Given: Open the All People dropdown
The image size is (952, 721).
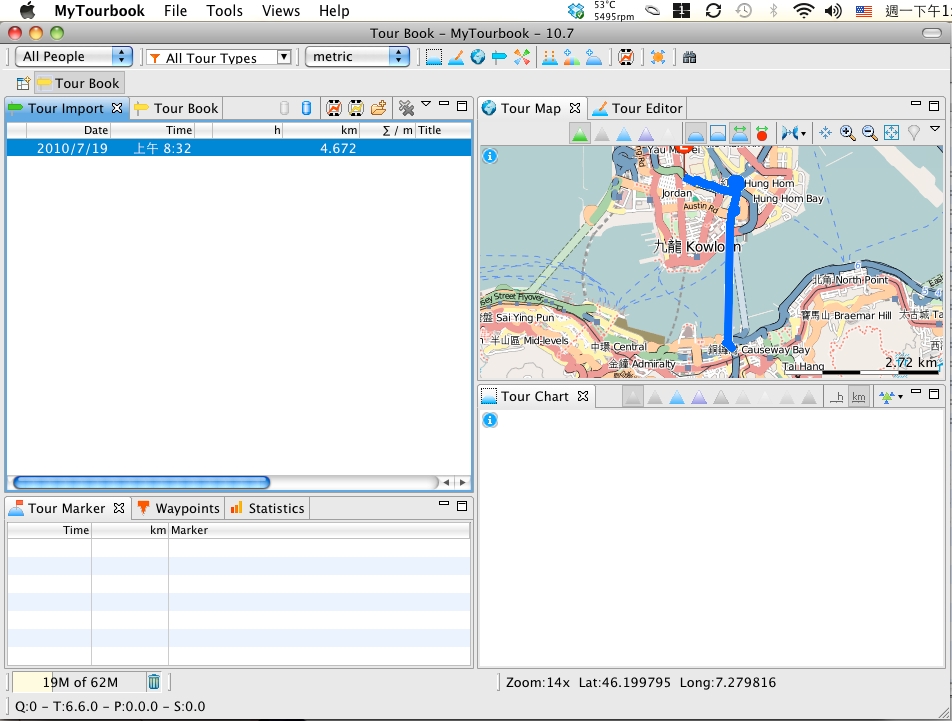Looking at the screenshot, I should [x=73, y=56].
